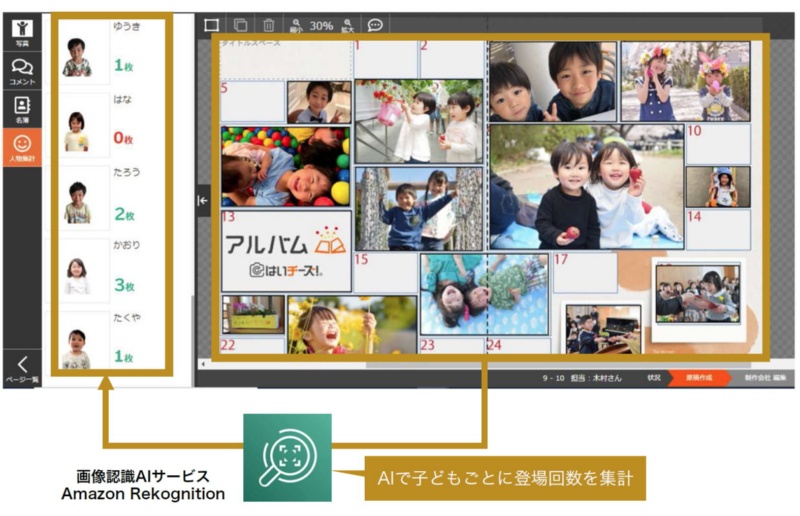Go back to ページ一覧 page list
The image size is (800, 516).
click(21, 369)
